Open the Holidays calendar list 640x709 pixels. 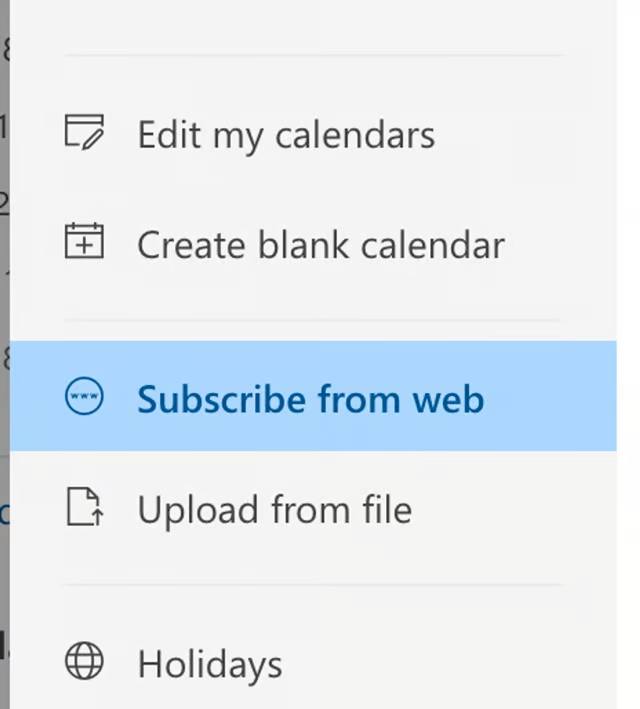click(x=210, y=664)
